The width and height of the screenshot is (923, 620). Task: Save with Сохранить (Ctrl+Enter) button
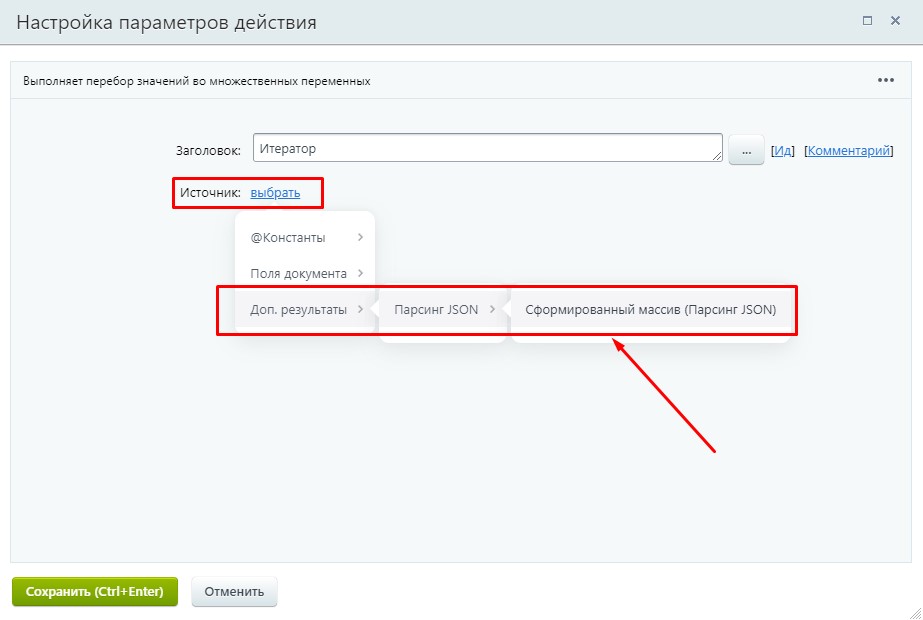[95, 592]
